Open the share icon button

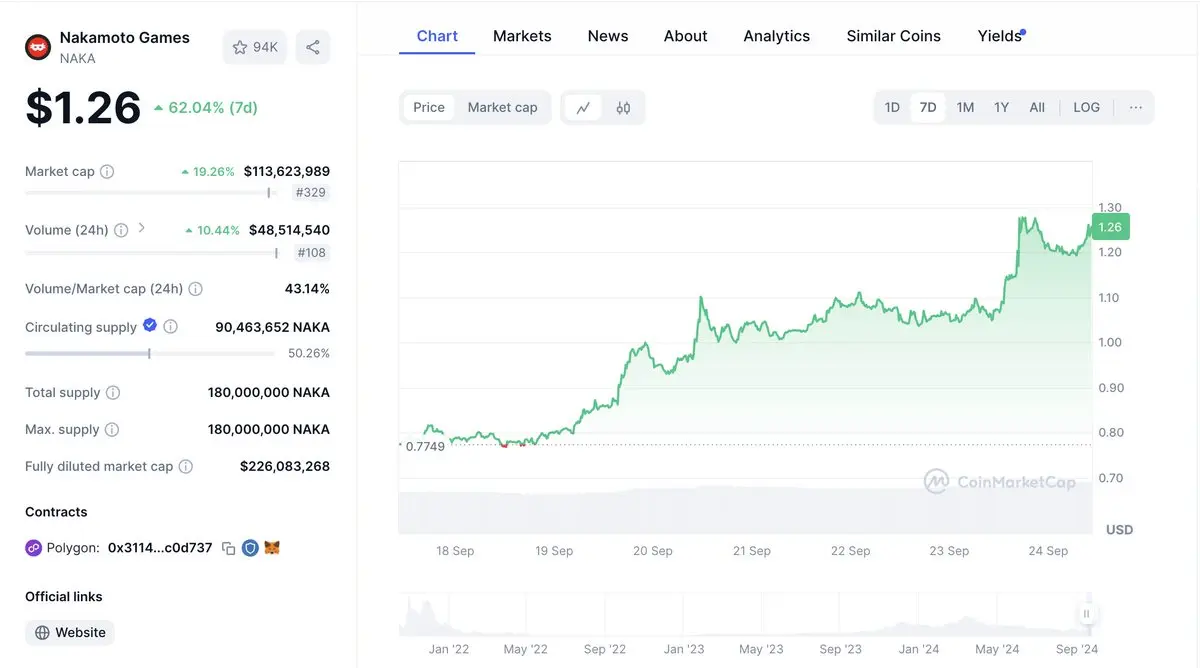click(313, 47)
